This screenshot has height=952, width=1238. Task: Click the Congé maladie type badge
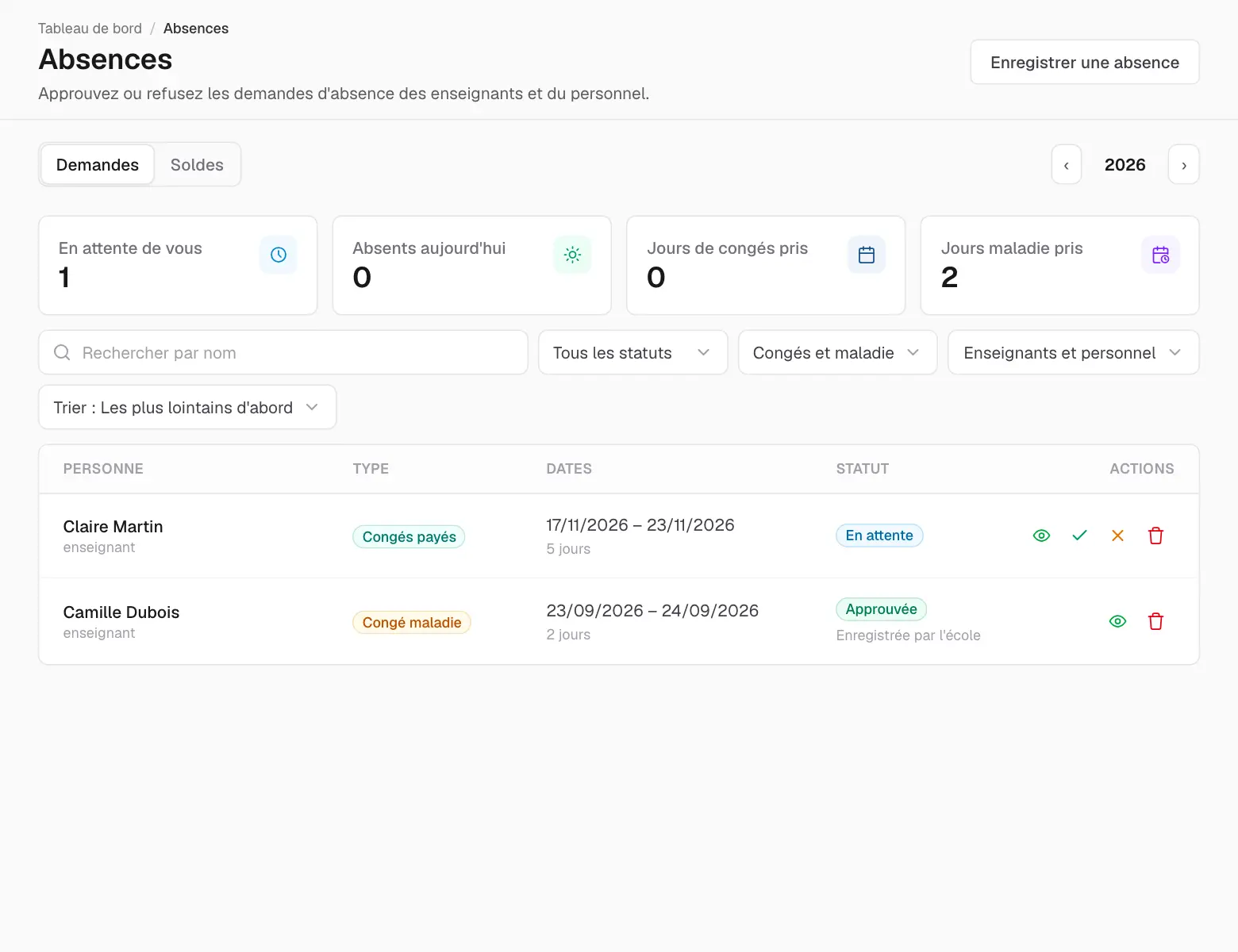pyautogui.click(x=412, y=623)
